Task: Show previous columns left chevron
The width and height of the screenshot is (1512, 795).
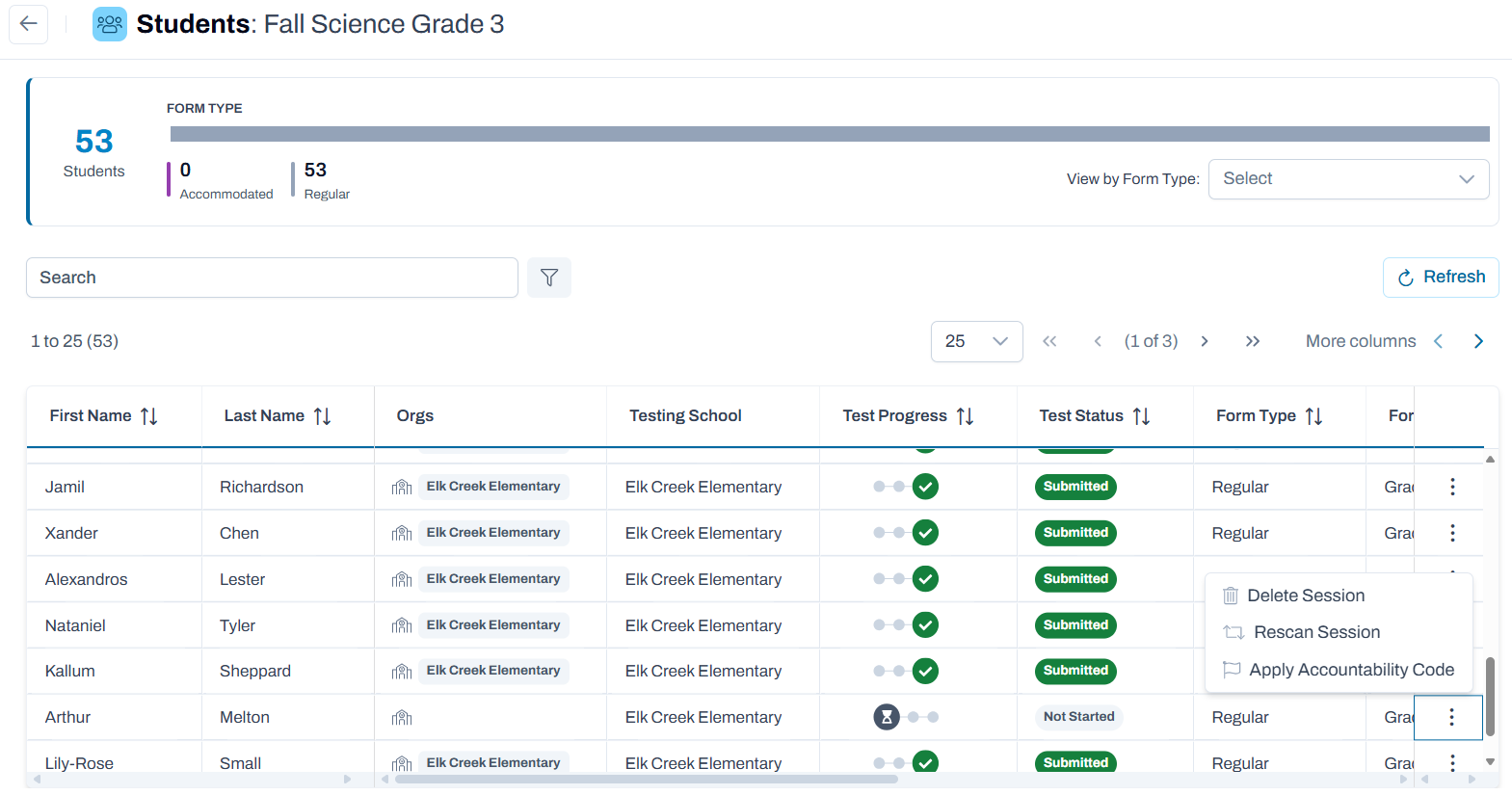Action: [x=1438, y=341]
